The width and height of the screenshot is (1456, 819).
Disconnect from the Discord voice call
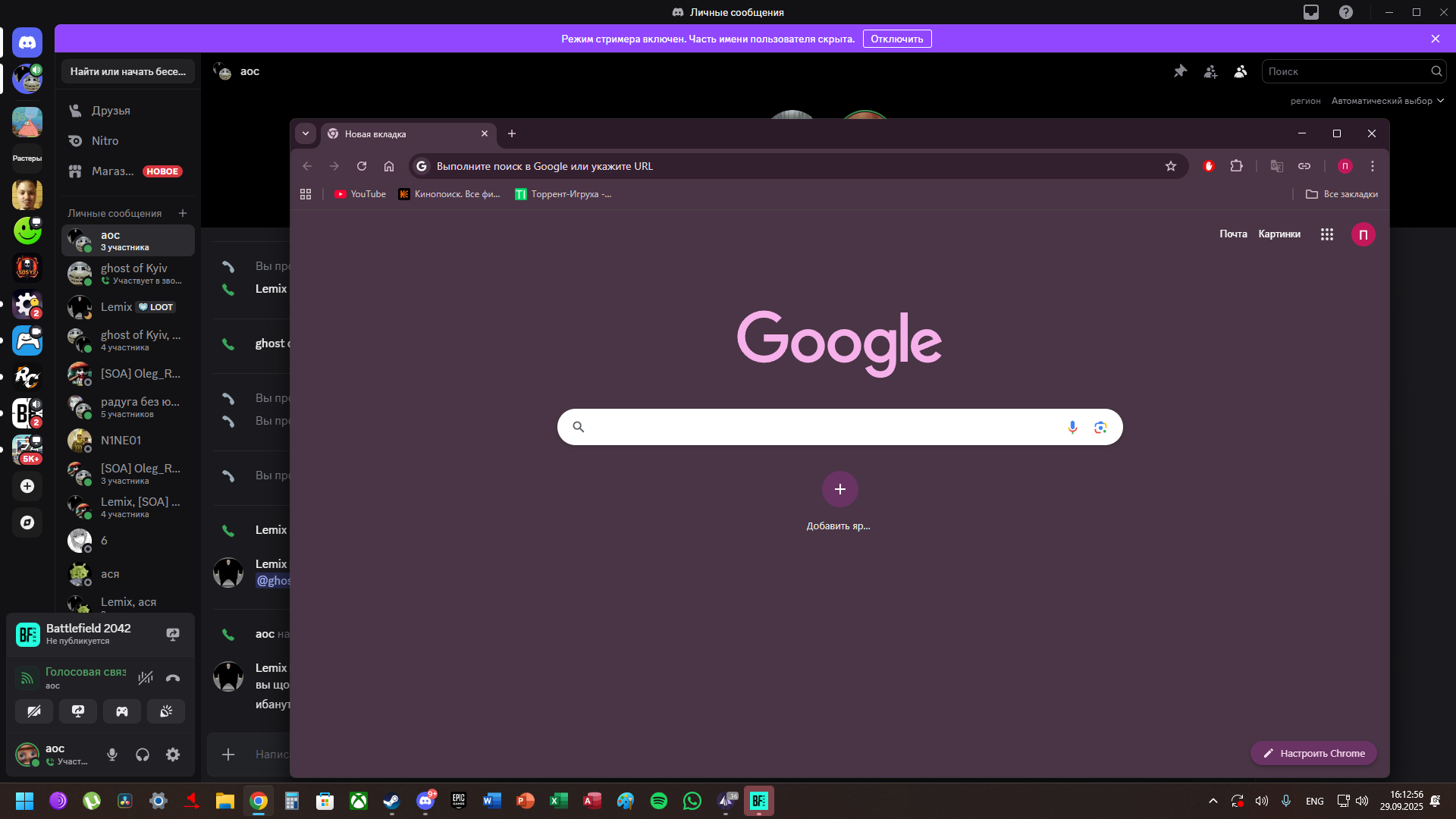[x=173, y=678]
